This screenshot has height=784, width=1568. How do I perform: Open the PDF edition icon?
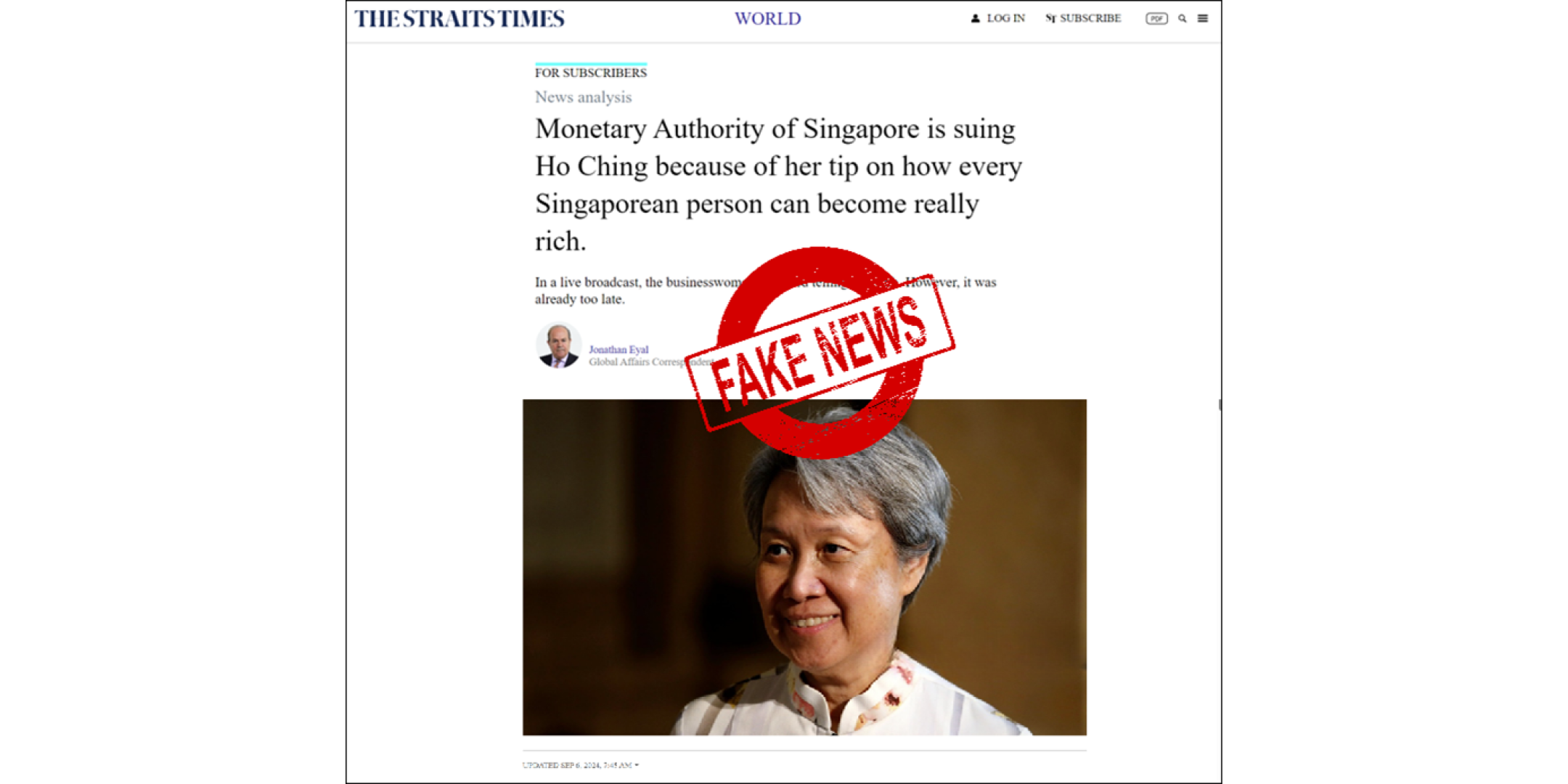coord(1156,18)
